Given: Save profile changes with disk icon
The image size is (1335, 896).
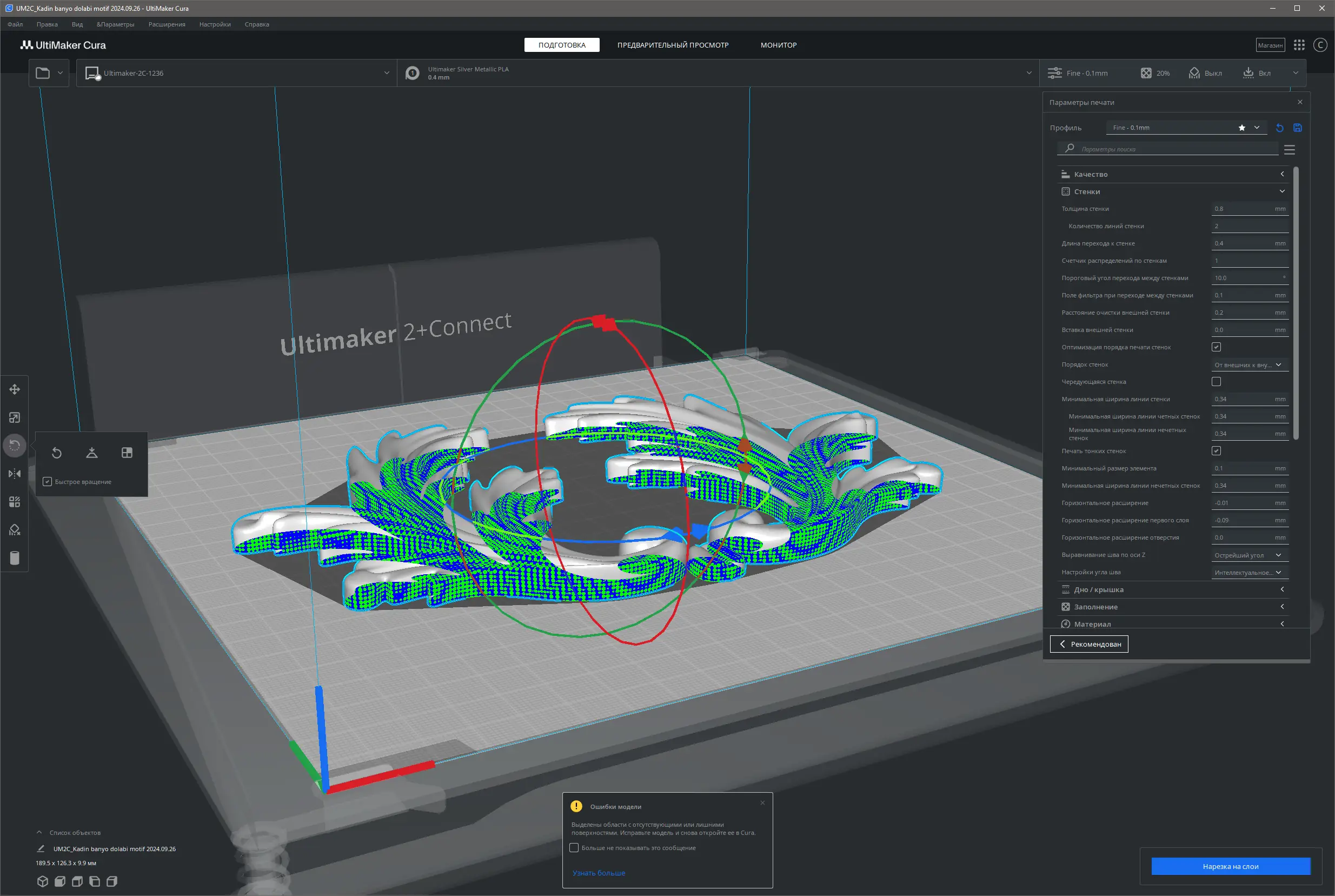Looking at the screenshot, I should (x=1297, y=128).
